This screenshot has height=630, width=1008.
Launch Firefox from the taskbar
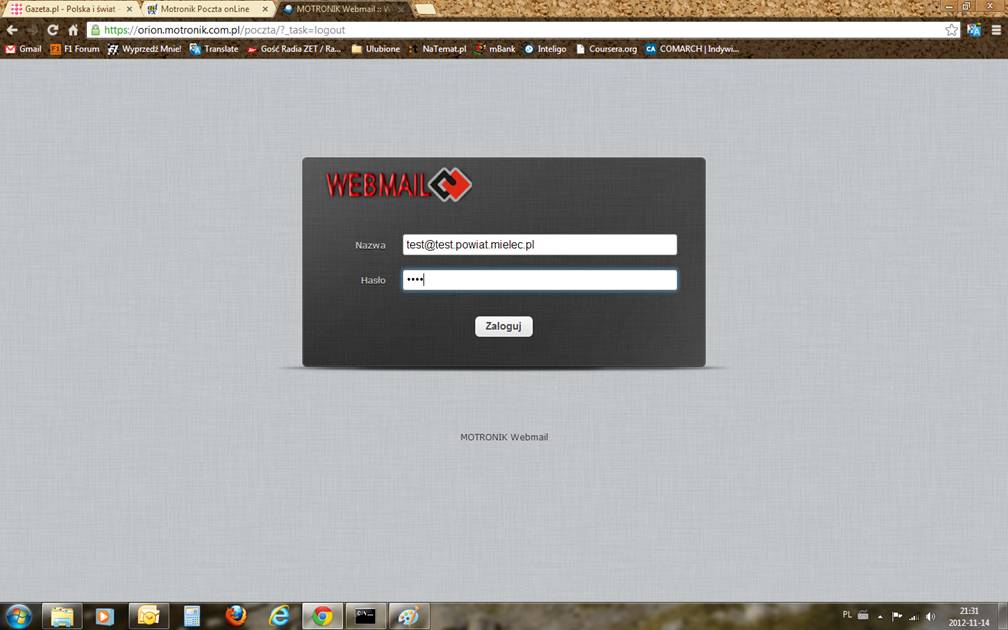pyautogui.click(x=235, y=616)
